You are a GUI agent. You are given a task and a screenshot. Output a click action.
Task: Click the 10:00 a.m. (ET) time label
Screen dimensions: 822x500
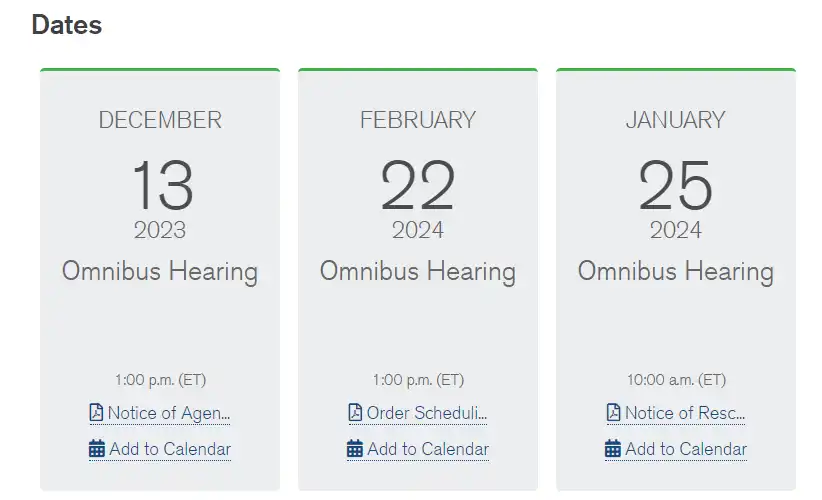click(676, 379)
